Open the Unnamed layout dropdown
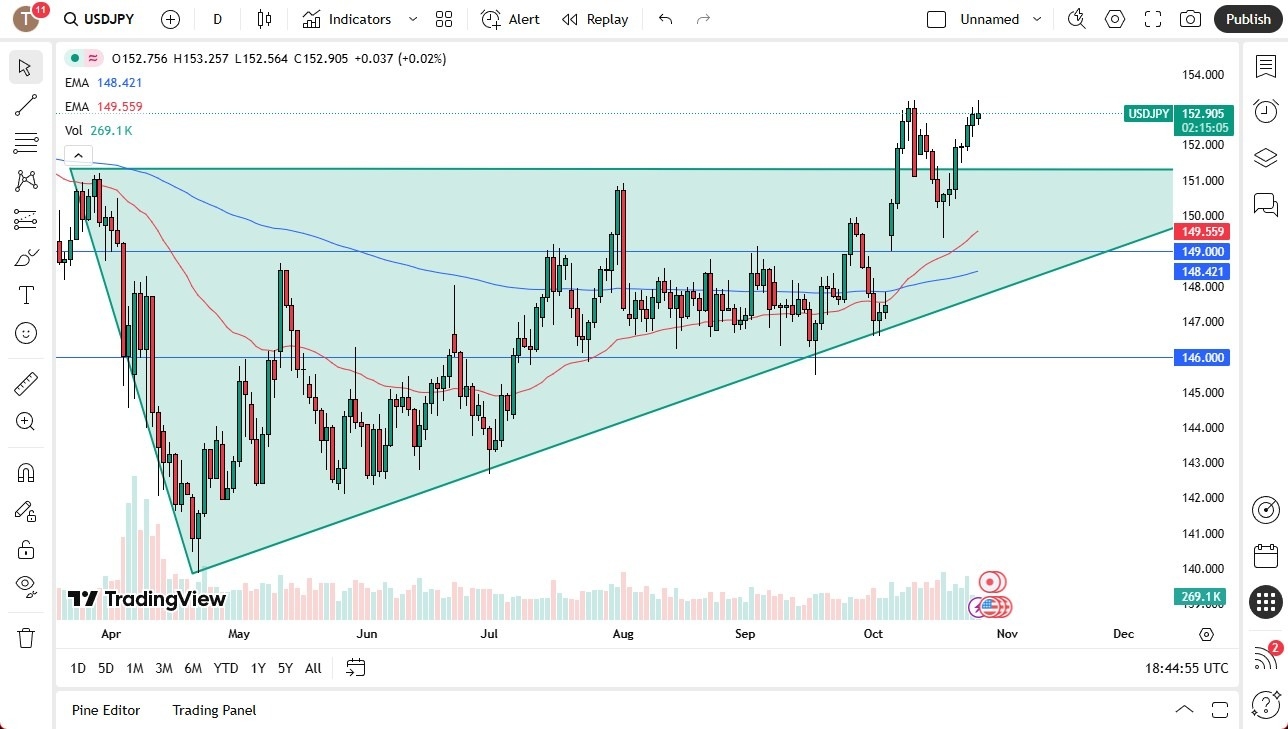1288x729 pixels. click(x=1037, y=18)
